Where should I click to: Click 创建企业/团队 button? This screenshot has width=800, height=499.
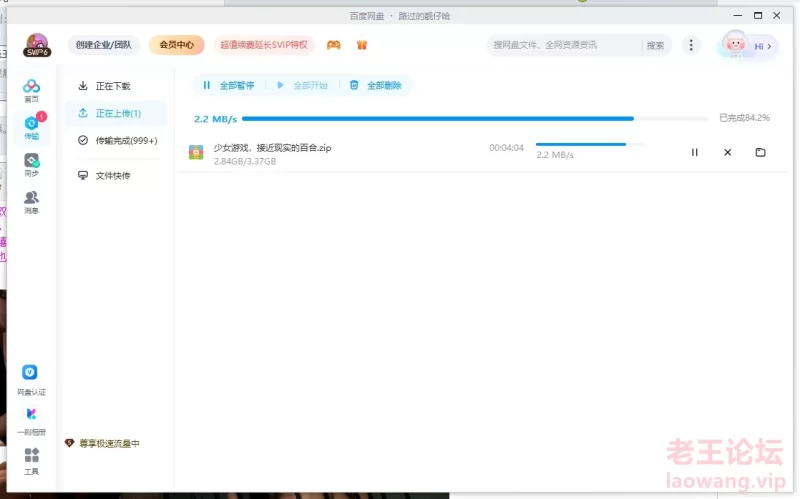coord(104,45)
